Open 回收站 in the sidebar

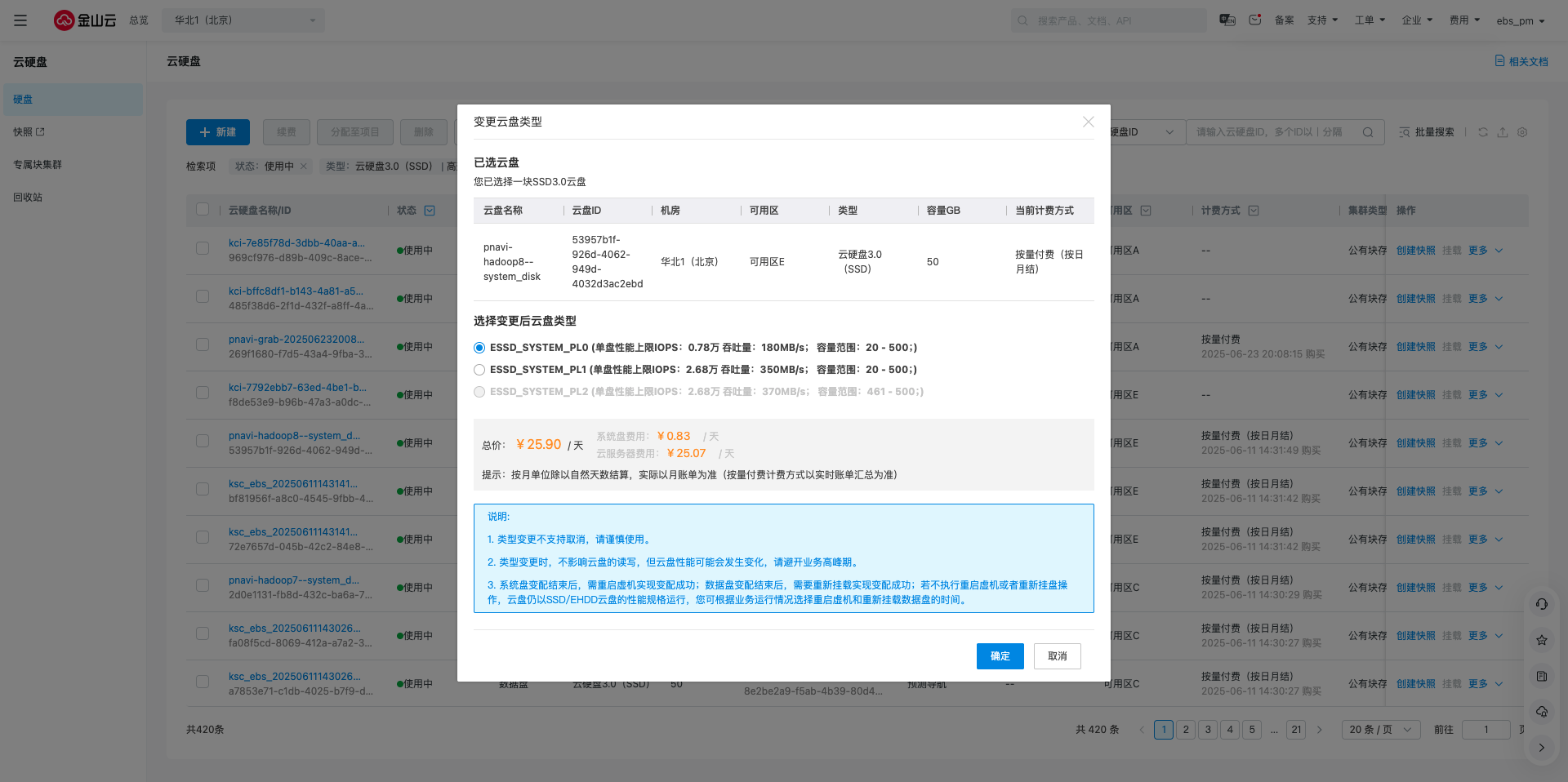pyautogui.click(x=28, y=198)
